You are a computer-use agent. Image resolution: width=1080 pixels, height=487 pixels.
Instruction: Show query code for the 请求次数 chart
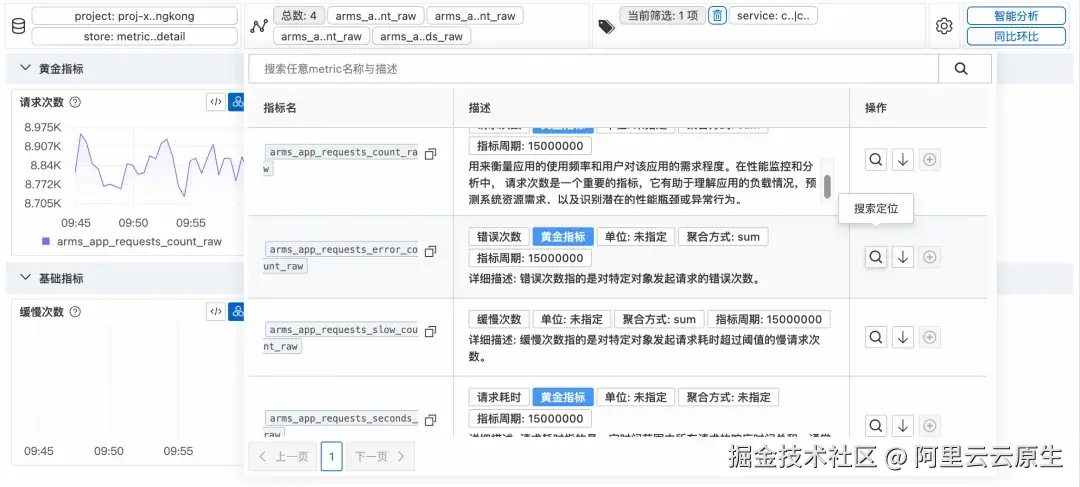(x=216, y=102)
